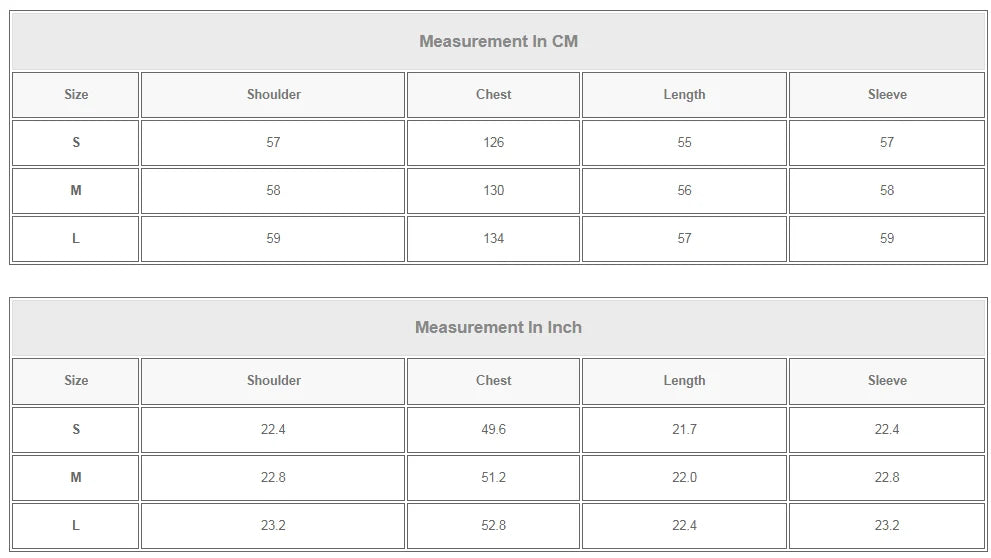The image size is (991, 558).
Task: Select the chest value 130 for size M
Action: coord(493,190)
